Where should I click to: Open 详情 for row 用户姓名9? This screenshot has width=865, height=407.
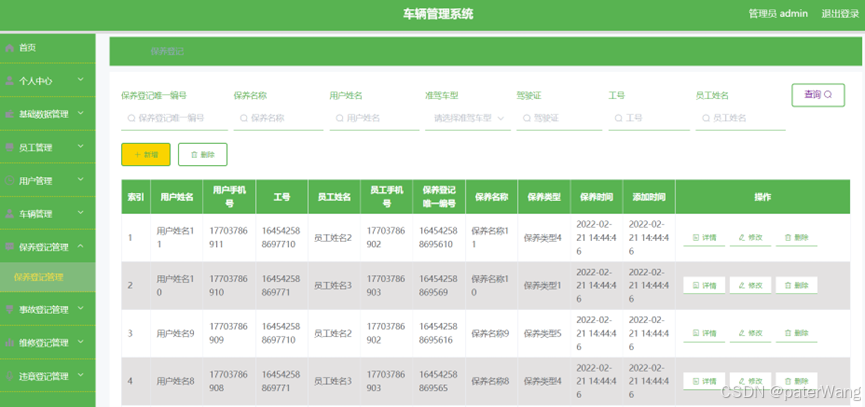[x=704, y=333]
